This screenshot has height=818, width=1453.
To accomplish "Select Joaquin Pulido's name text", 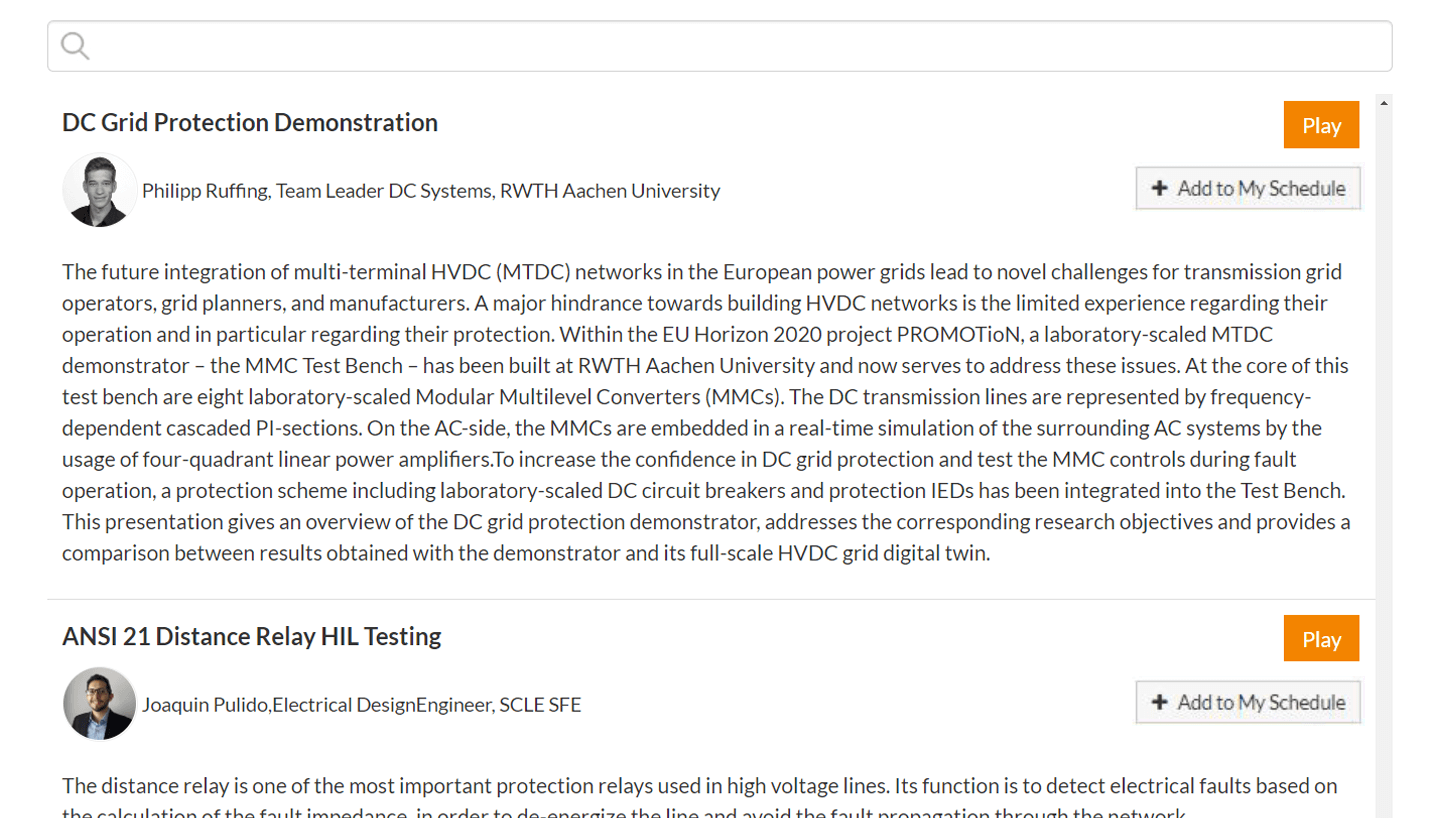I will (x=205, y=704).
